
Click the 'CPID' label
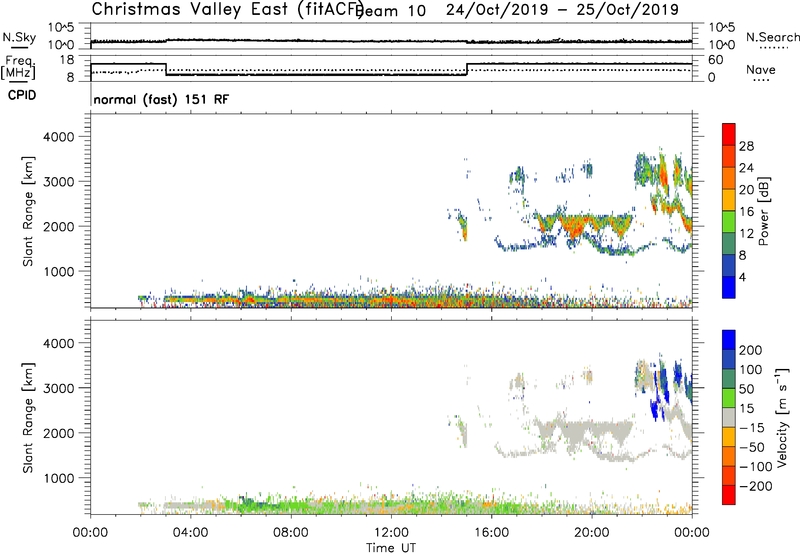click(22, 95)
